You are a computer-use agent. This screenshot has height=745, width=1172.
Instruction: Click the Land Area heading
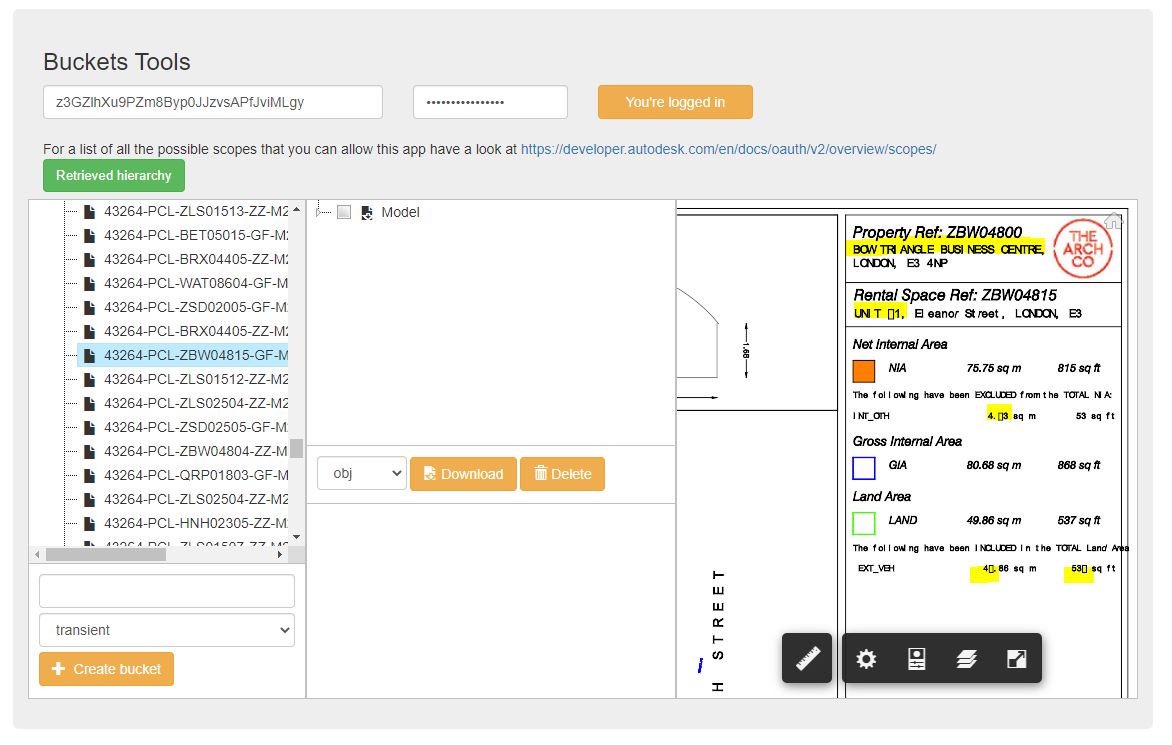[882, 497]
